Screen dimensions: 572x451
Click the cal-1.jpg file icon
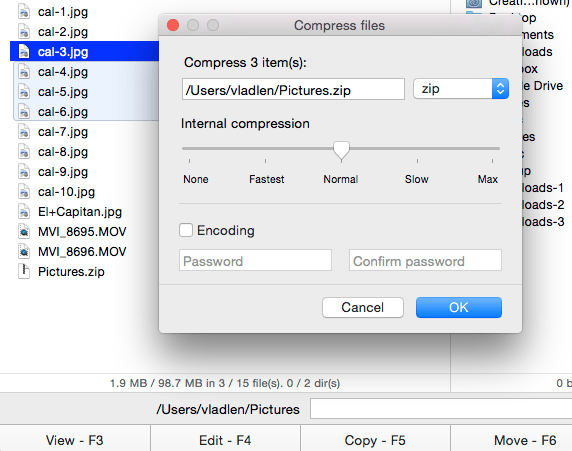tap(24, 12)
